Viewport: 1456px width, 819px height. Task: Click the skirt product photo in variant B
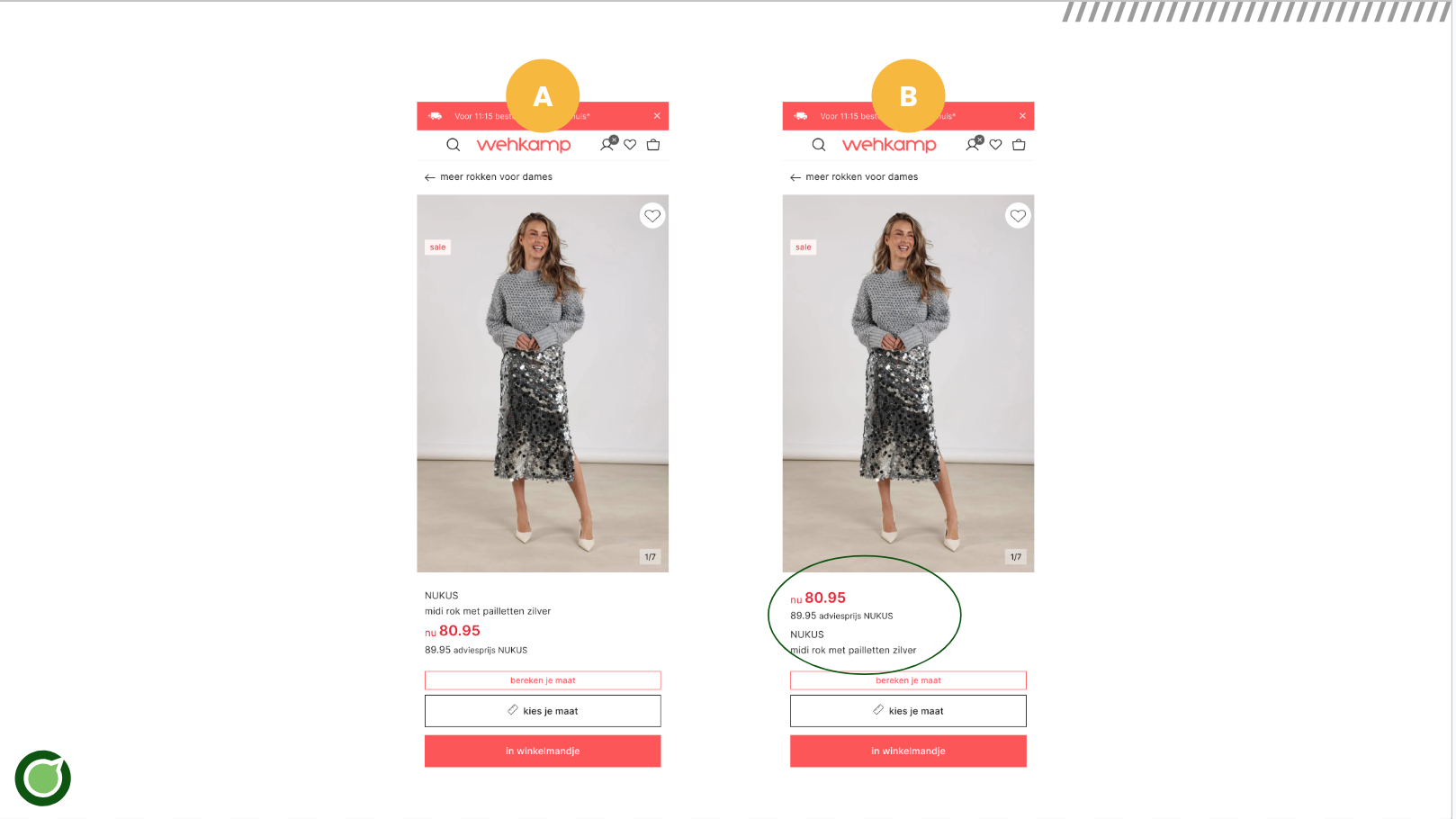(908, 383)
